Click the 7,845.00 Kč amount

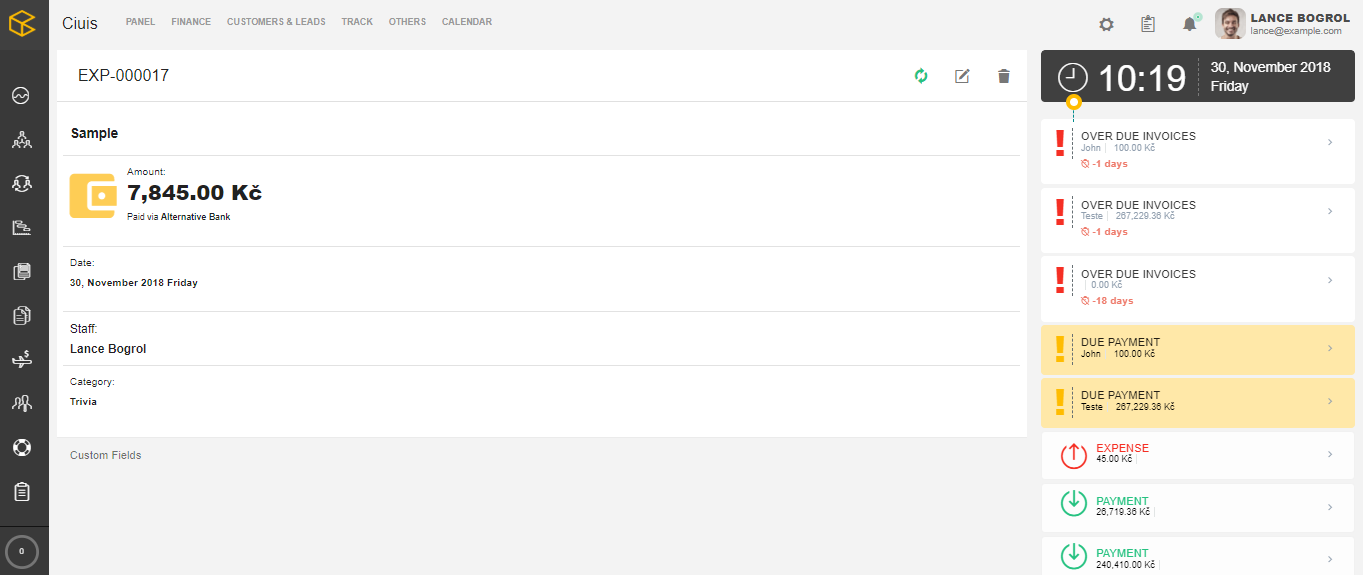click(x=194, y=192)
